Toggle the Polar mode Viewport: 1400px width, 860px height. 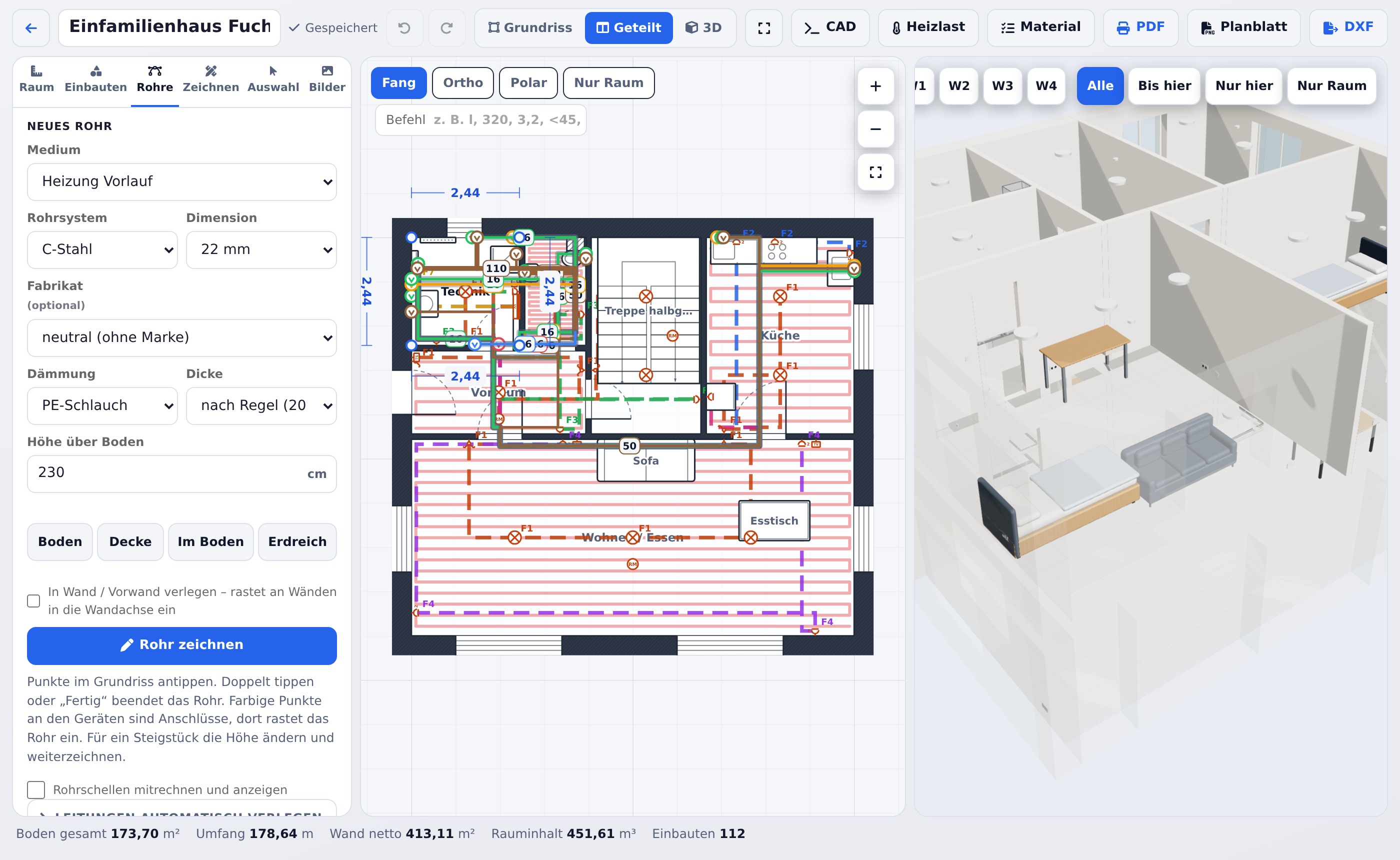tap(528, 83)
